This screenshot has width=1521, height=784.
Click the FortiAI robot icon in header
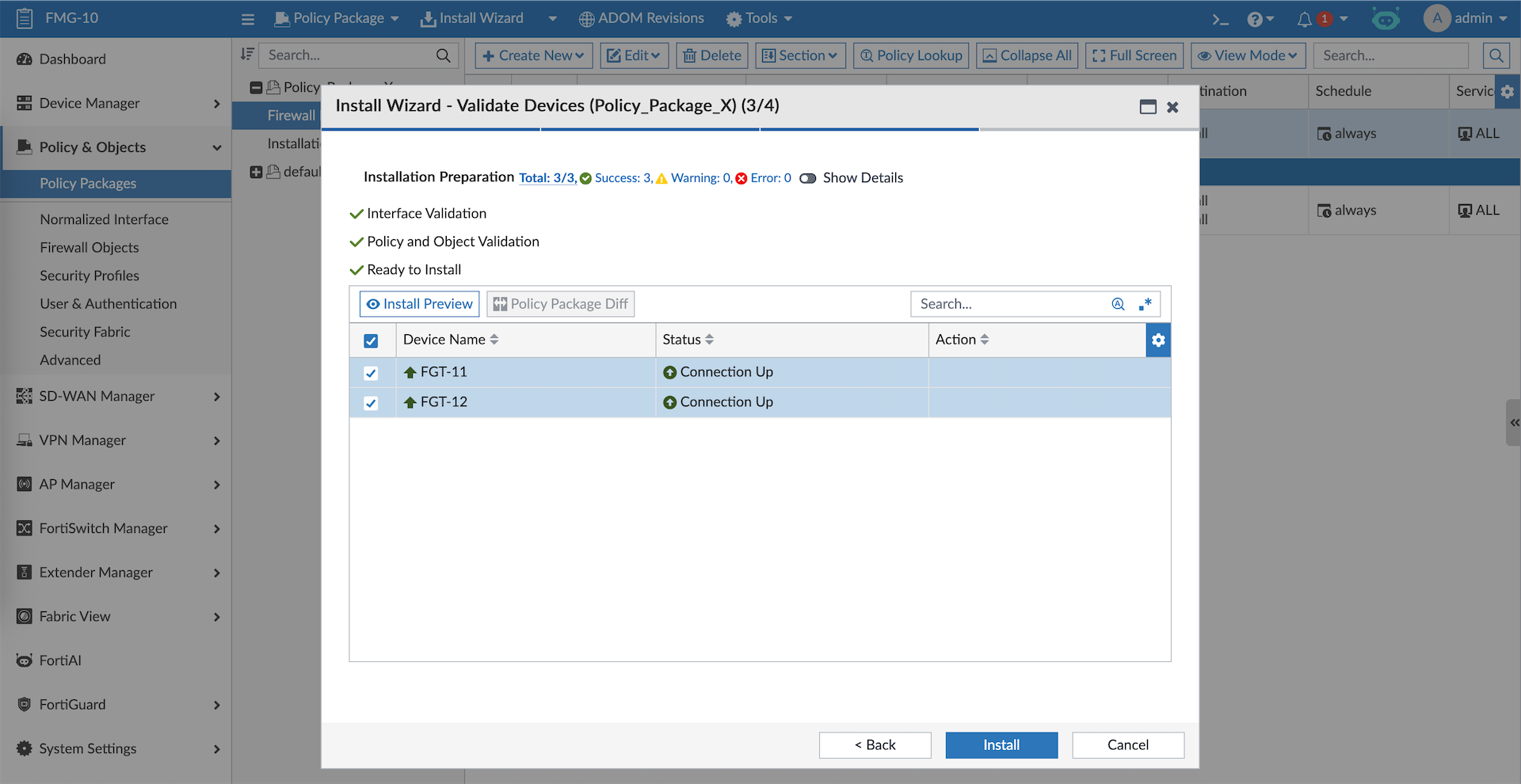tap(1386, 19)
